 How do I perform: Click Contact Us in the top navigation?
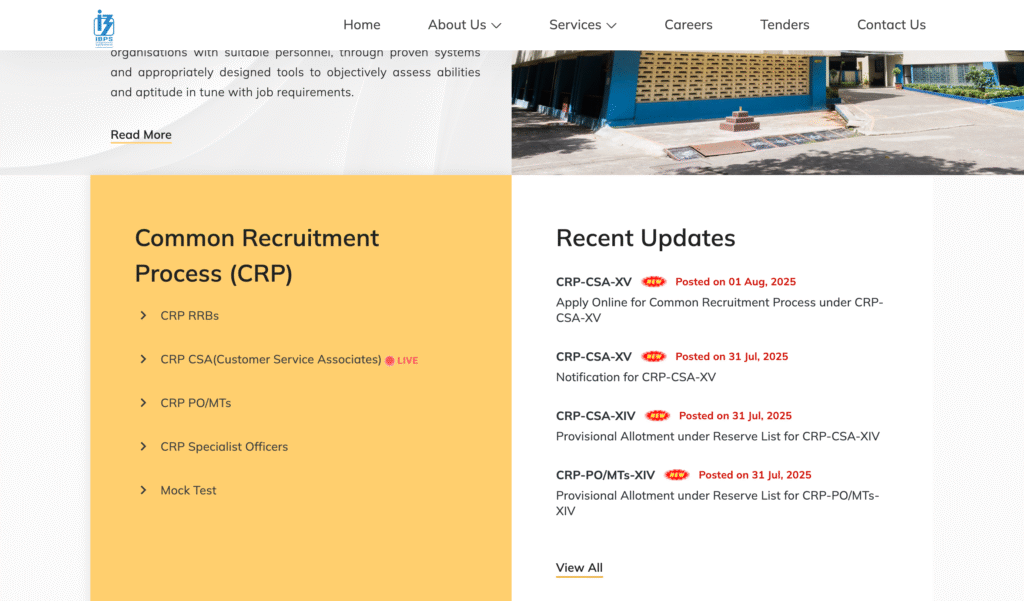pyautogui.click(x=891, y=24)
